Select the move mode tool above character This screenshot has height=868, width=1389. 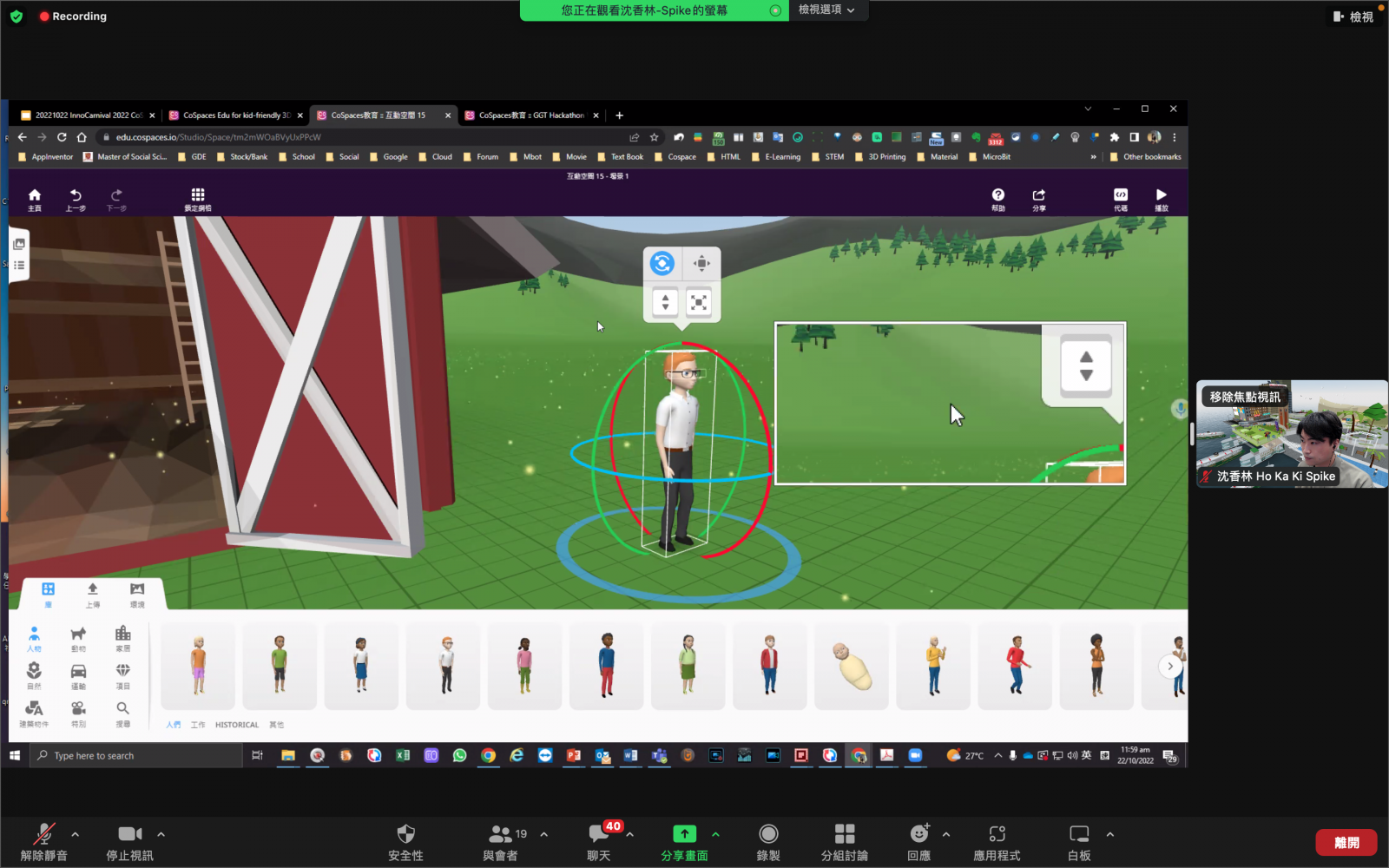tap(701, 263)
